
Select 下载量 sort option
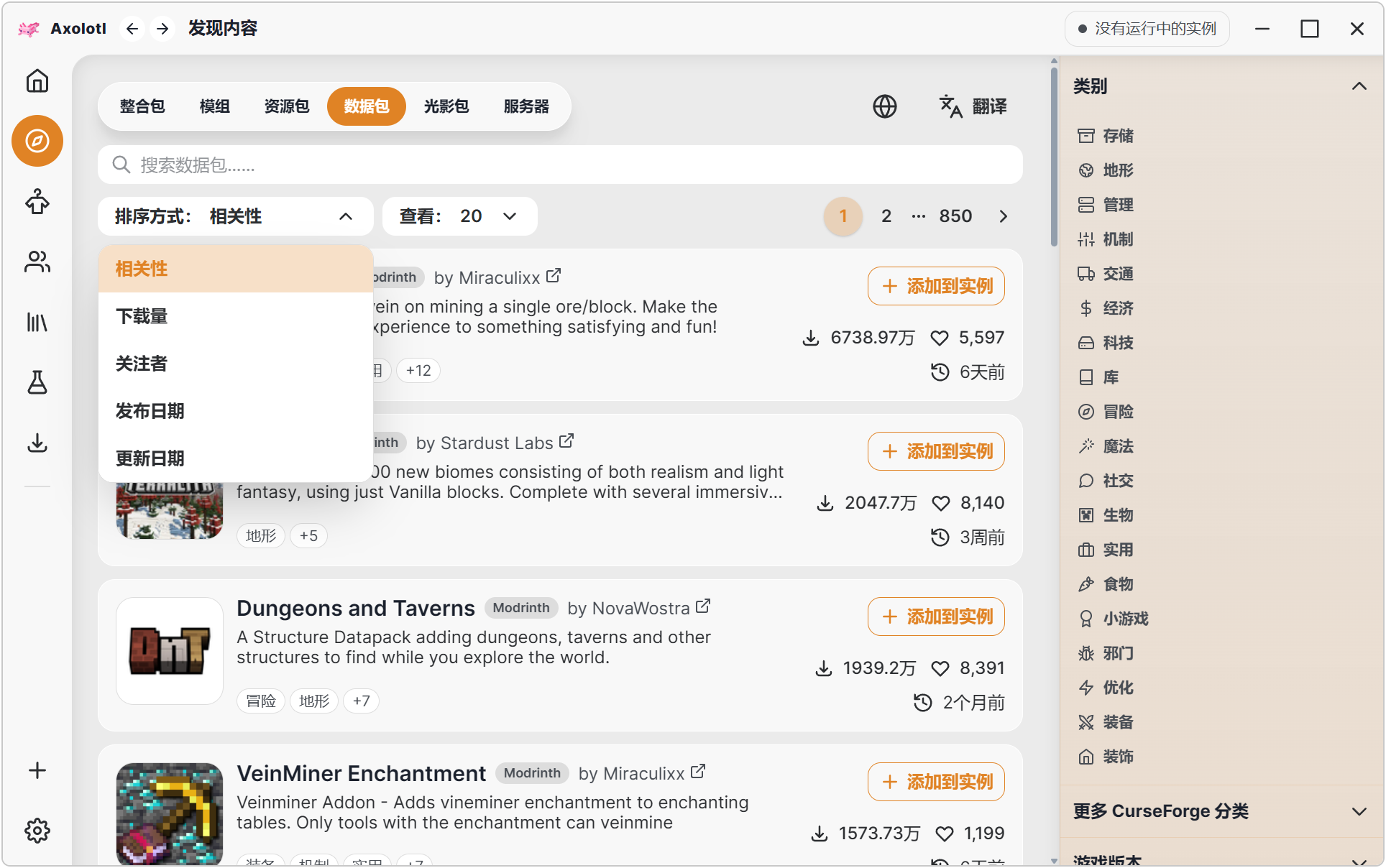pyautogui.click(x=236, y=316)
